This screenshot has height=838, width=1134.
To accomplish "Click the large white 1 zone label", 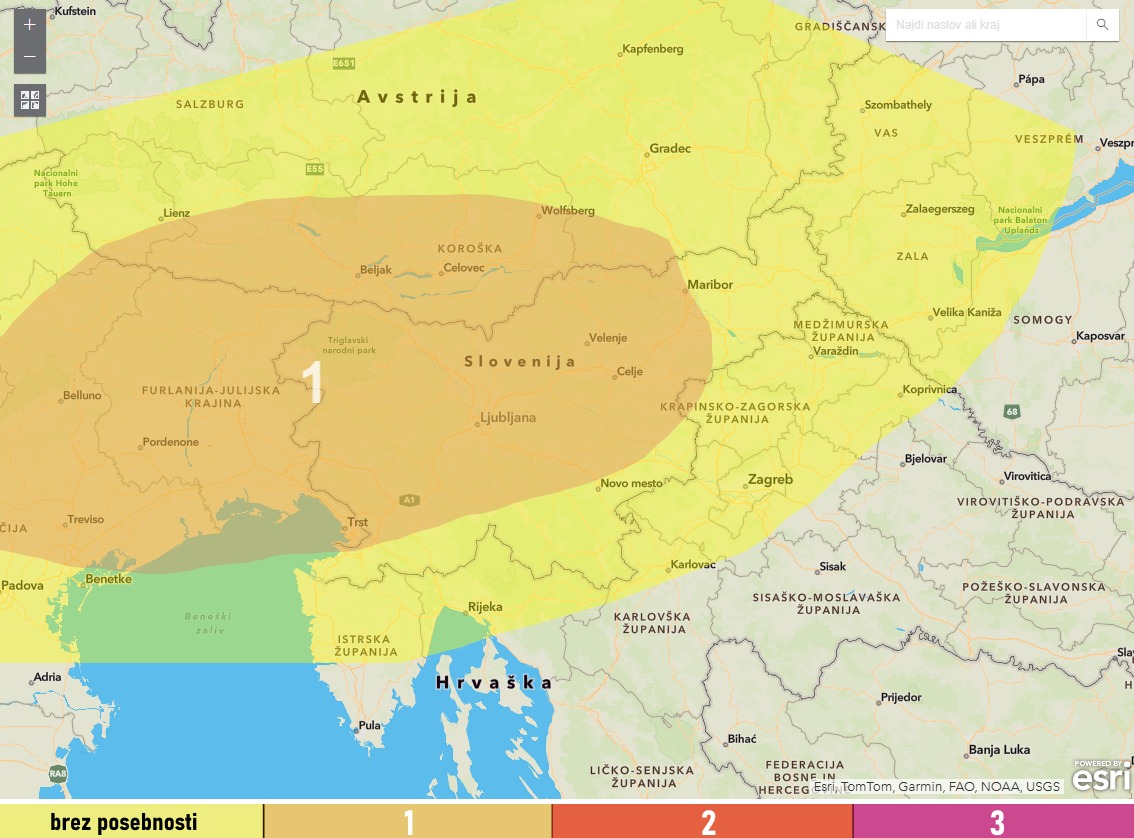I will click(313, 382).
